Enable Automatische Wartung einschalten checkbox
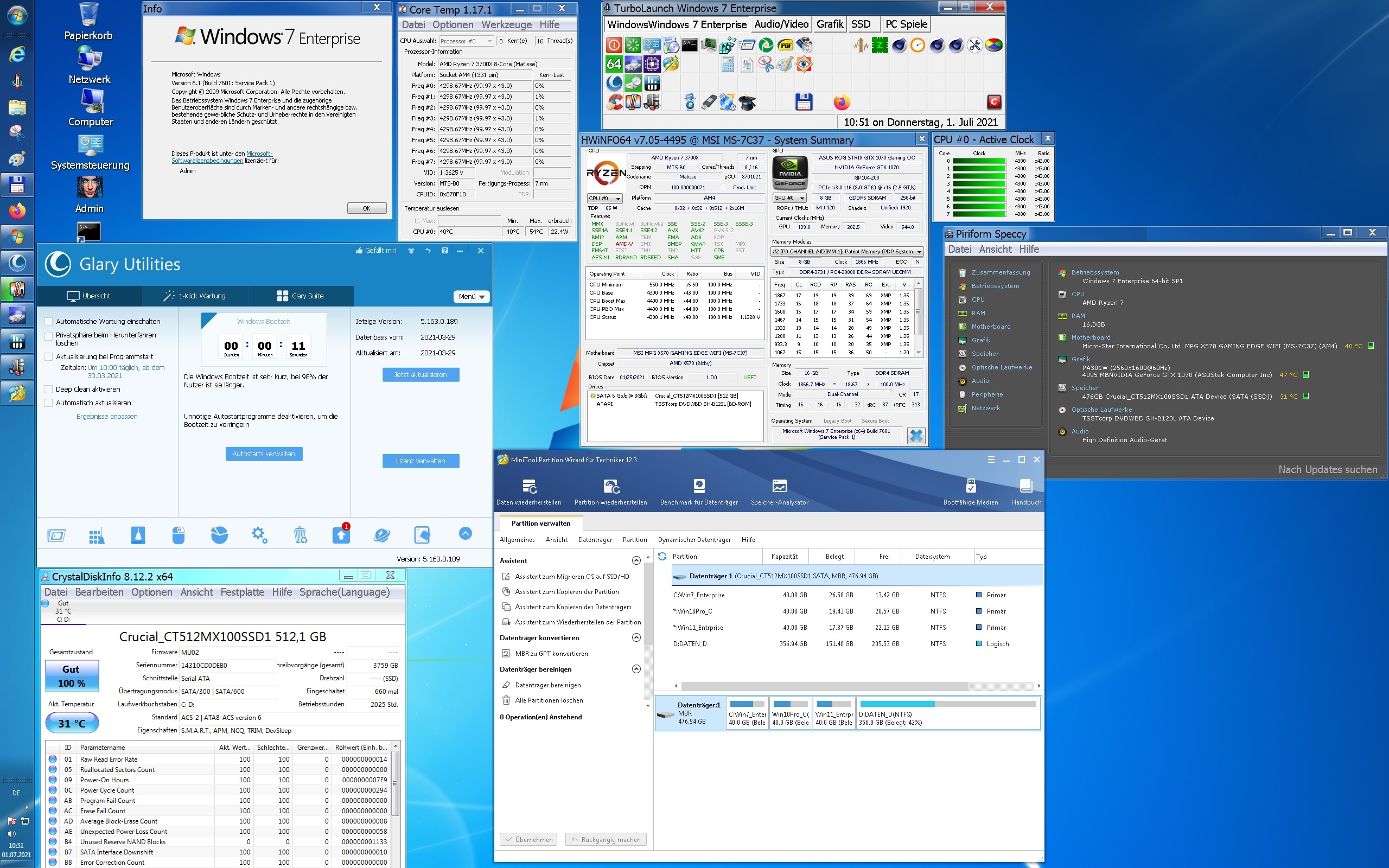The height and width of the screenshot is (868, 1389). pos(49,322)
